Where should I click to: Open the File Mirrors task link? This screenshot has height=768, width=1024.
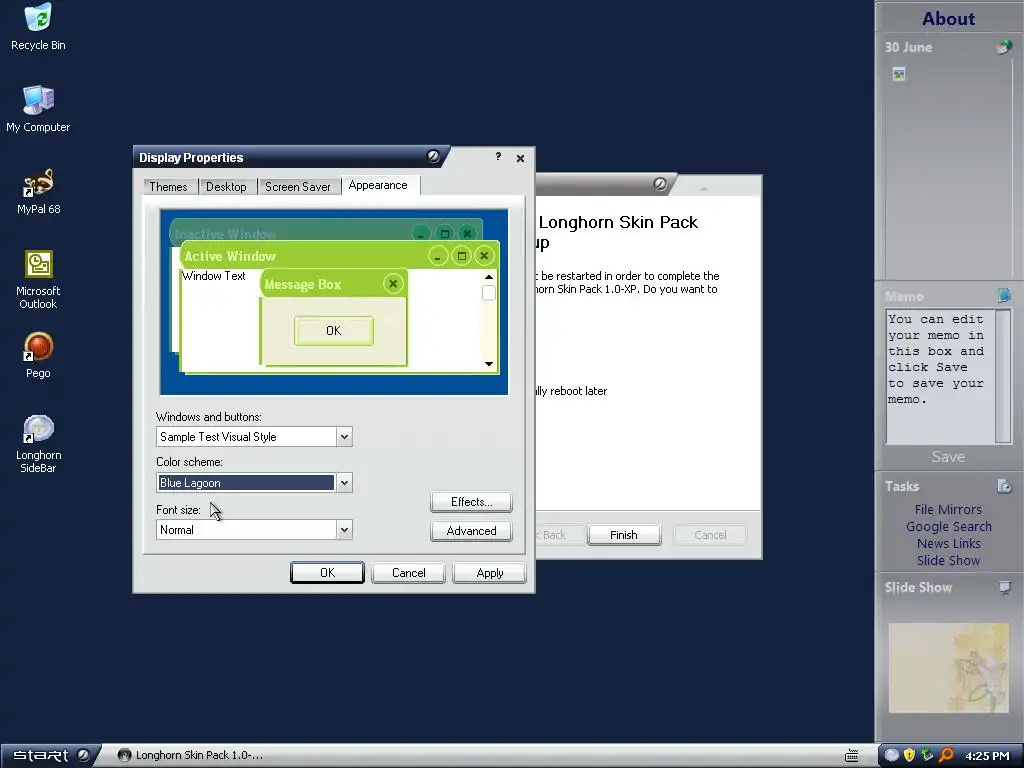(948, 509)
